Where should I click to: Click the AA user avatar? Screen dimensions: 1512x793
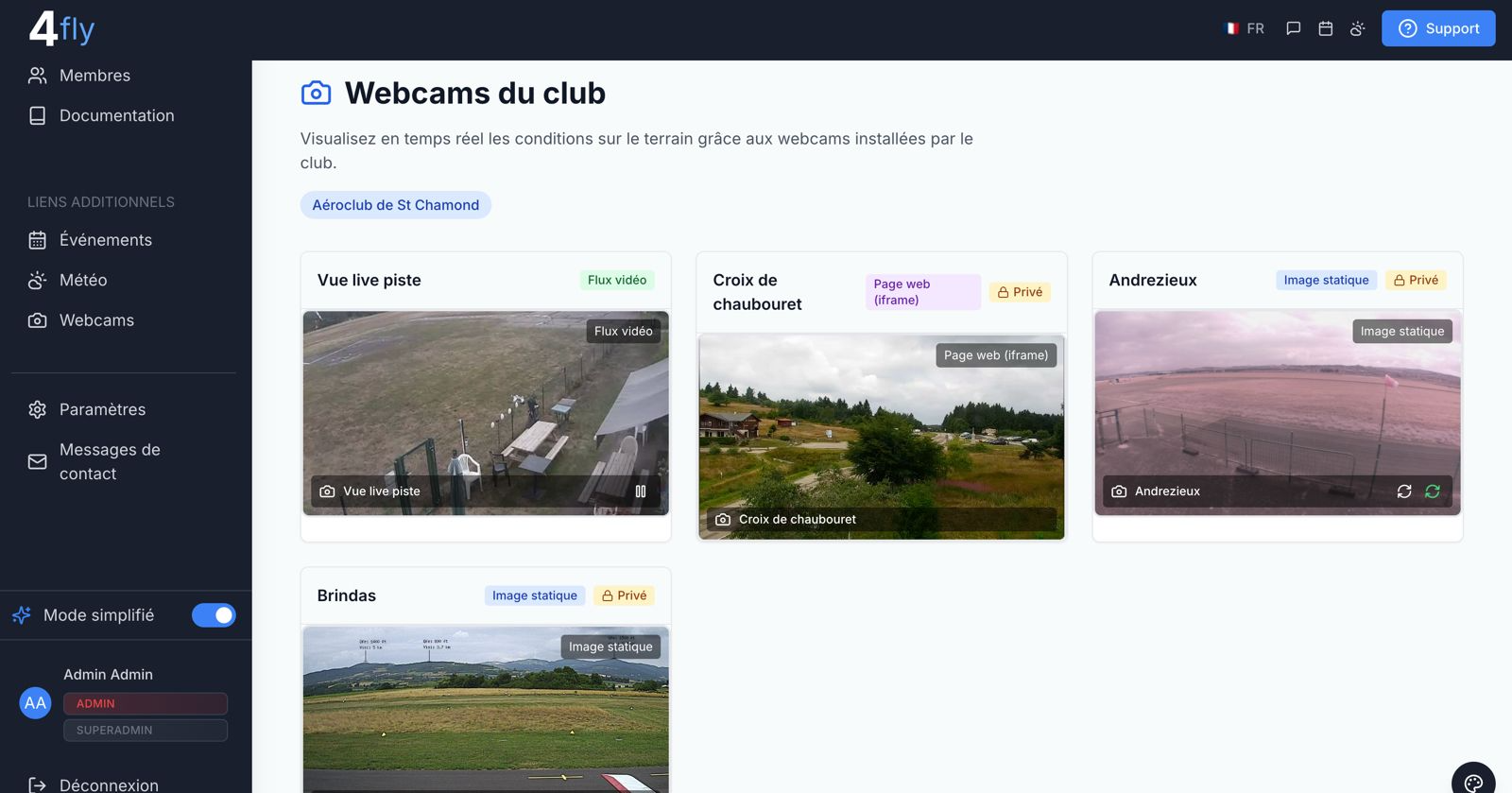click(x=35, y=702)
